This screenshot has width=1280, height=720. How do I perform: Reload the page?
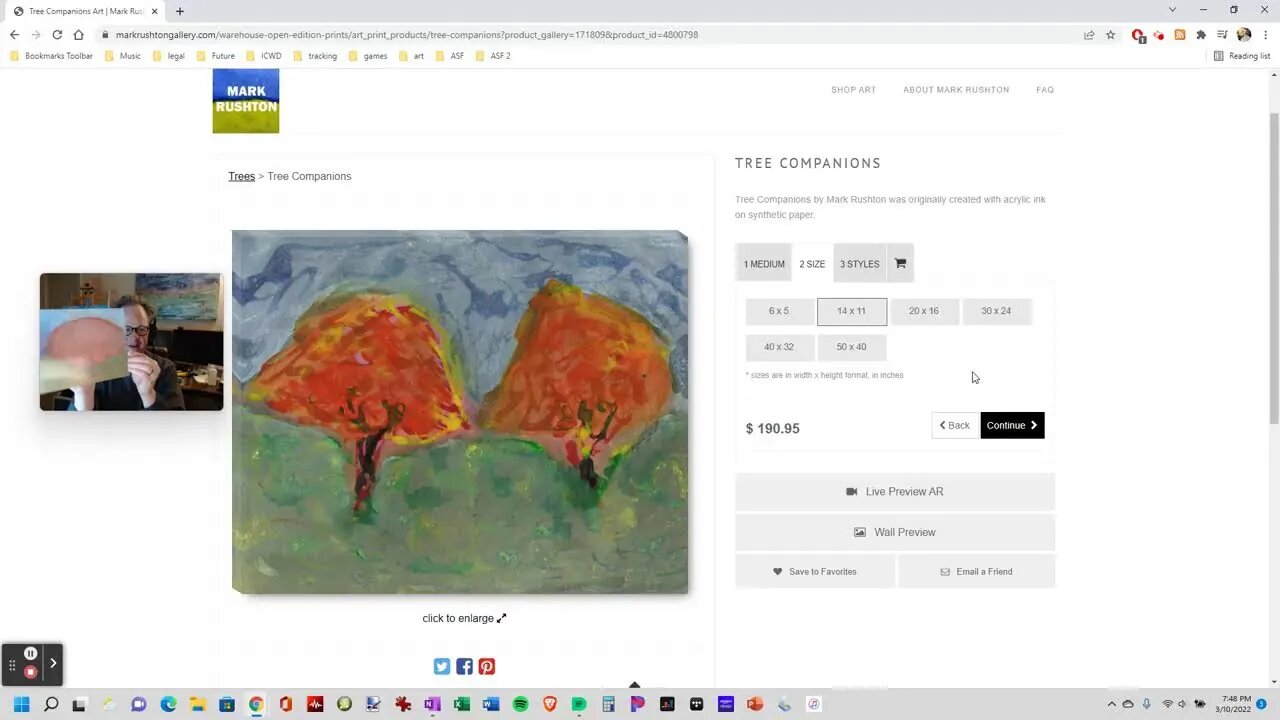click(57, 35)
